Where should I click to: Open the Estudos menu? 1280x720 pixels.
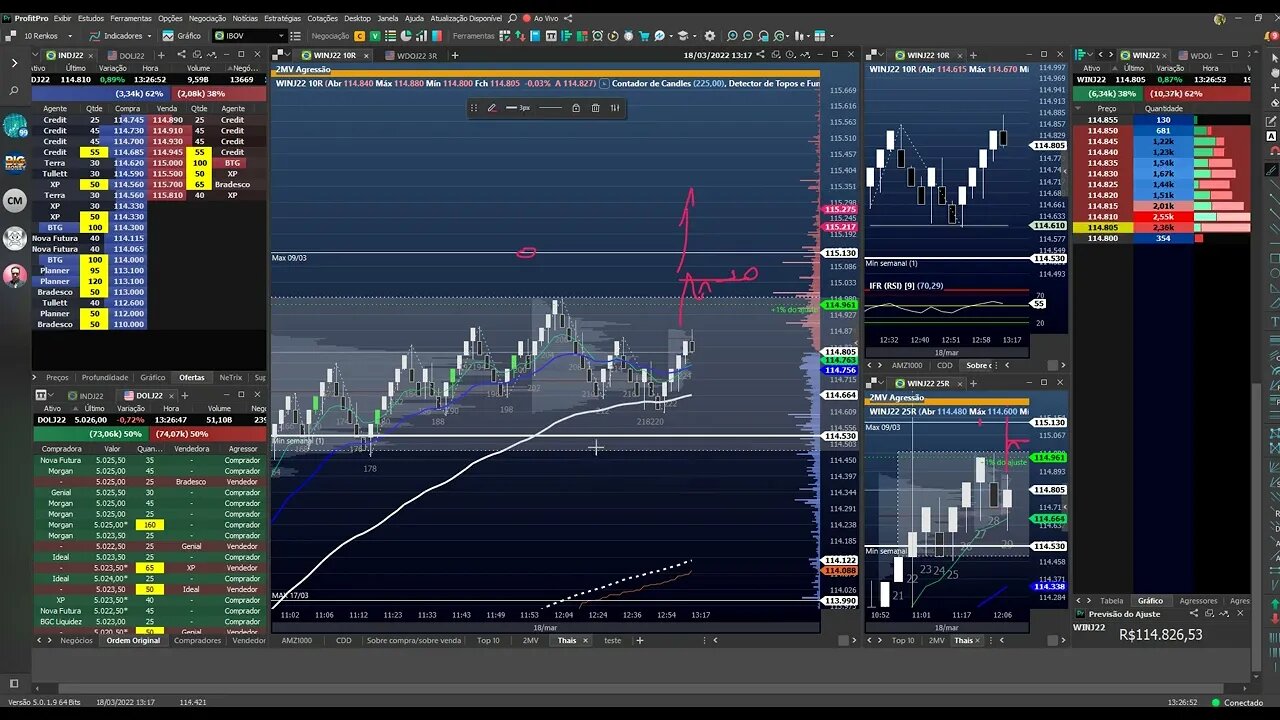pyautogui.click(x=90, y=18)
